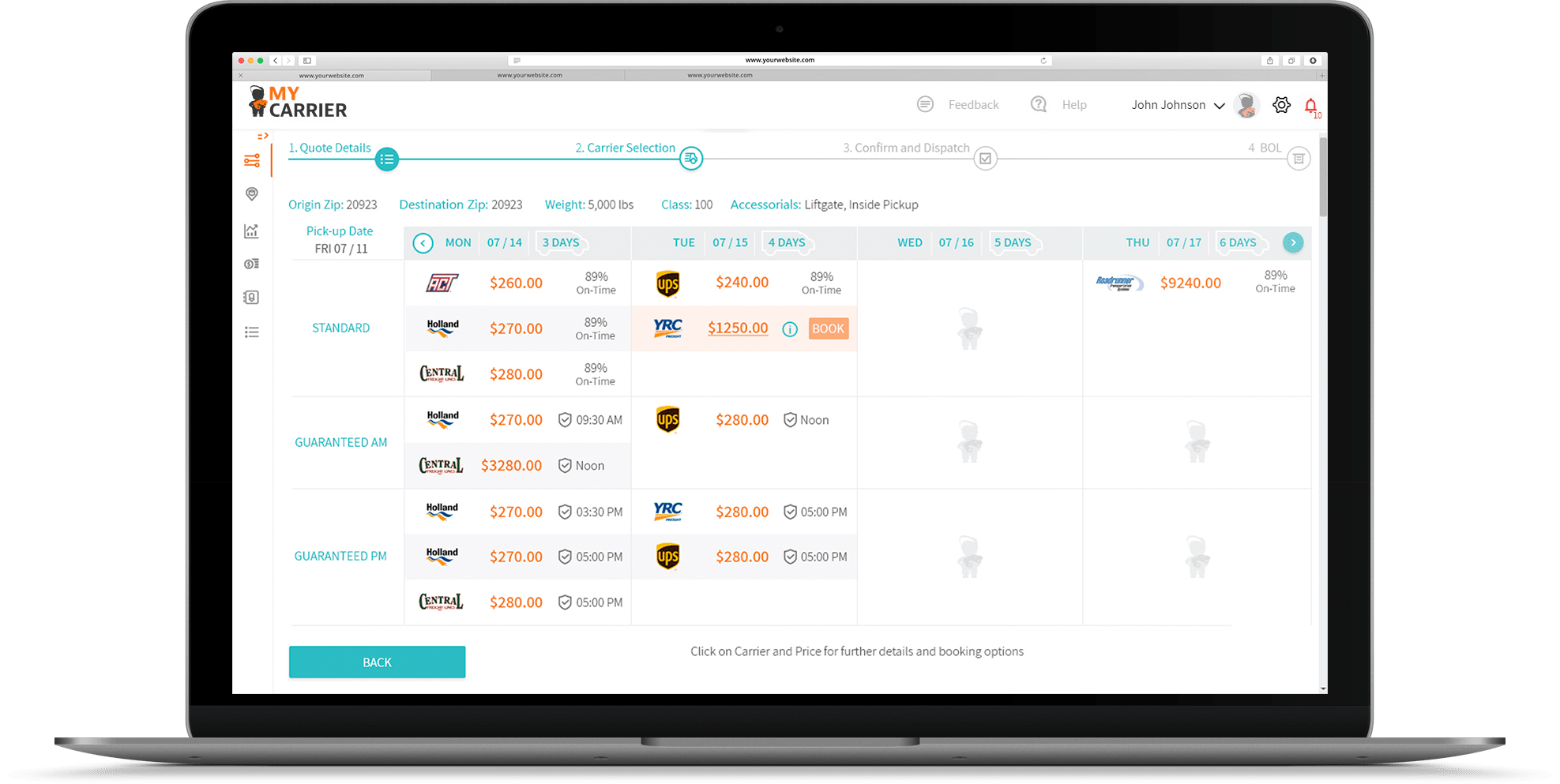
Task: Select UPS $240.00 standard quote
Action: [744, 283]
